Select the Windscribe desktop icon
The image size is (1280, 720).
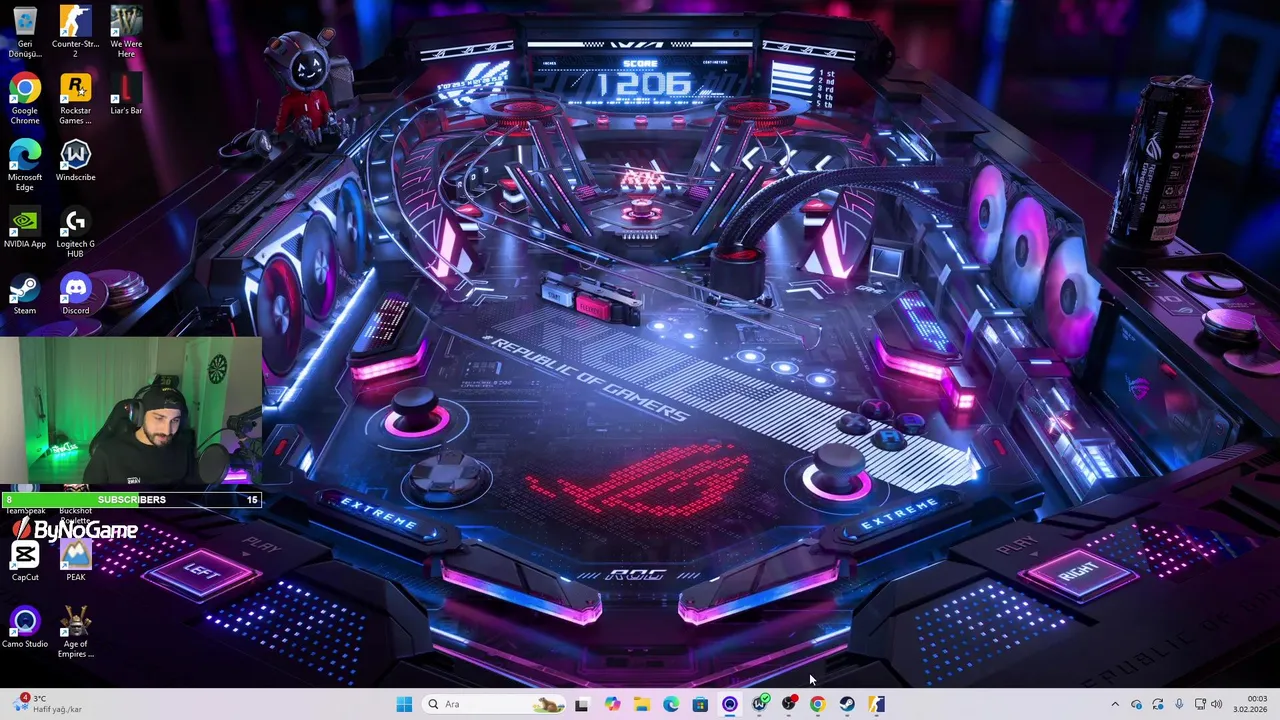point(75,161)
